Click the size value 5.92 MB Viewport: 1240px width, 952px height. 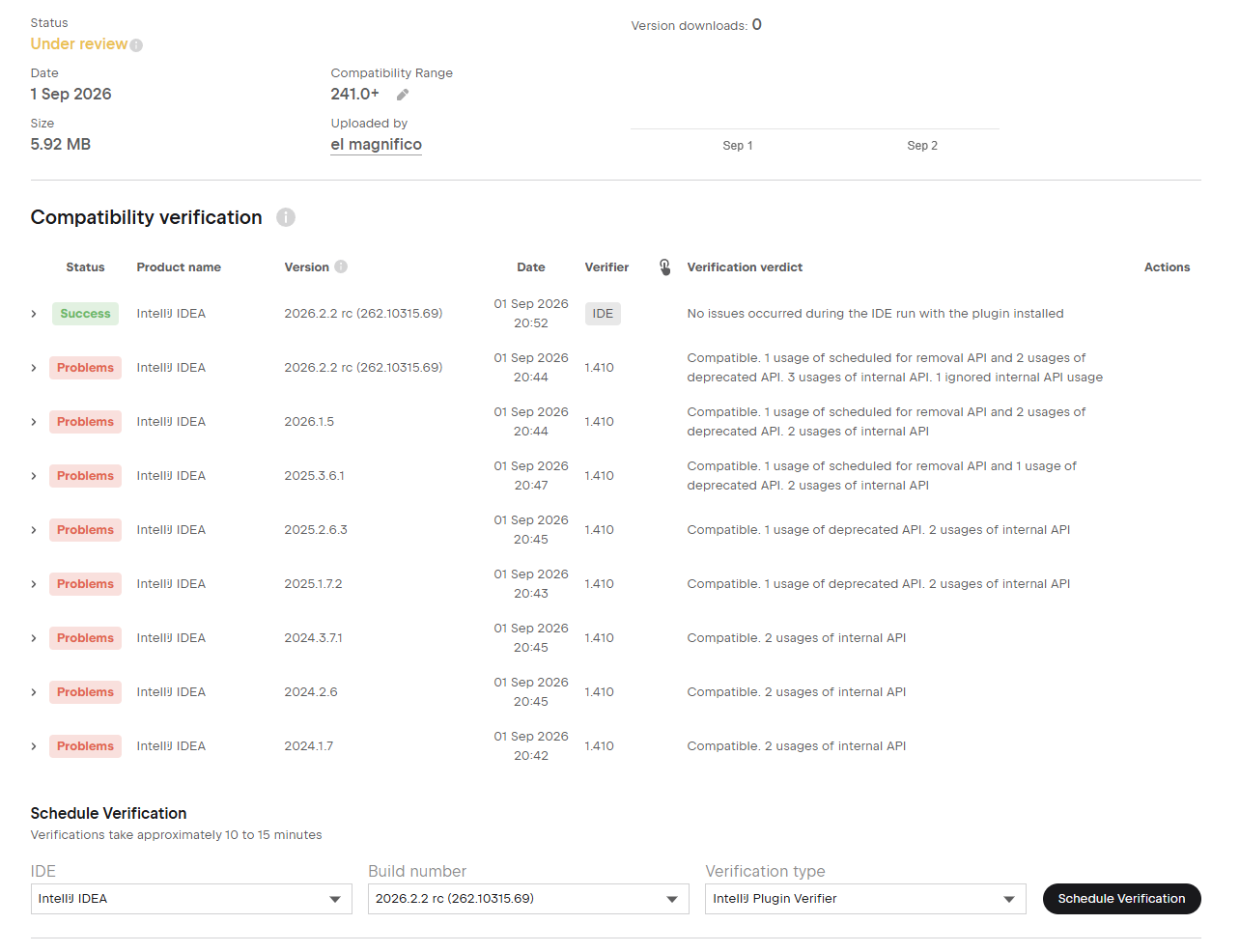[60, 145]
